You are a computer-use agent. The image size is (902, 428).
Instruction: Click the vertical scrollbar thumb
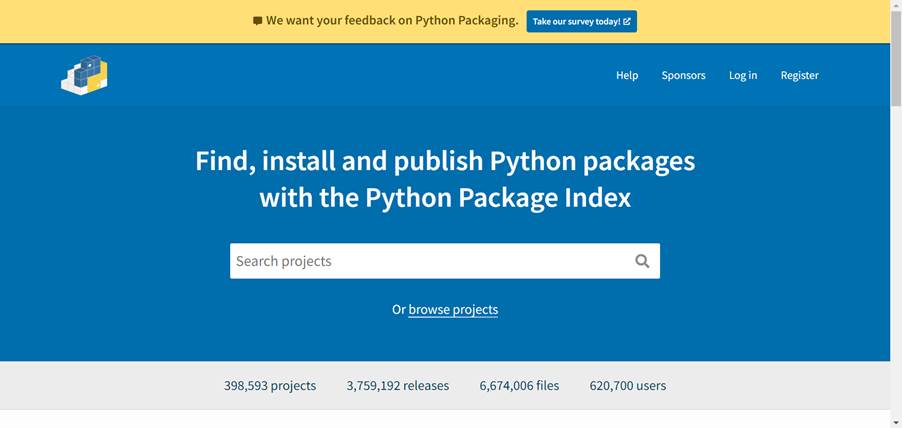coord(896,58)
